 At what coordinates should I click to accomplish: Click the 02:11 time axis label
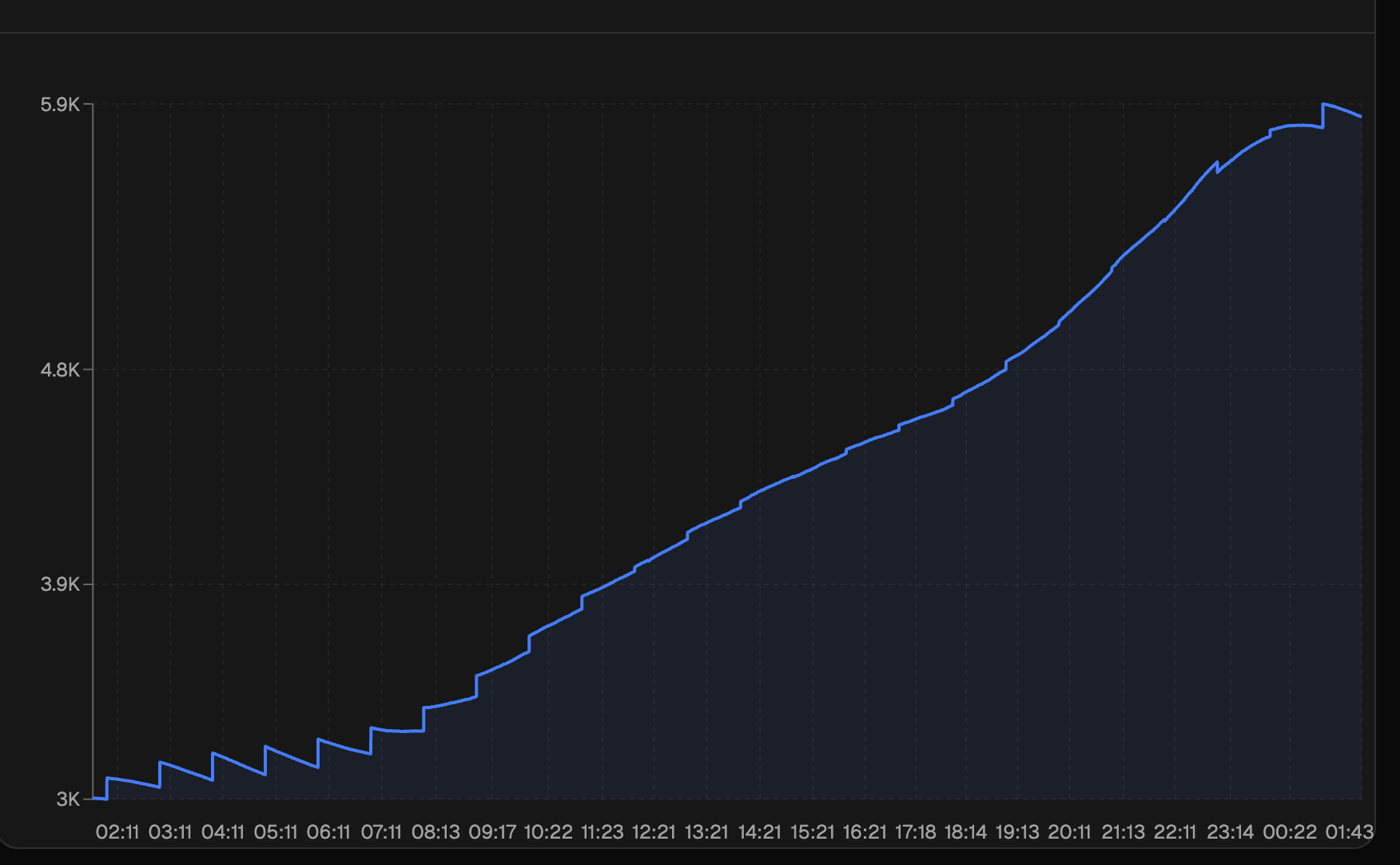[x=117, y=832]
